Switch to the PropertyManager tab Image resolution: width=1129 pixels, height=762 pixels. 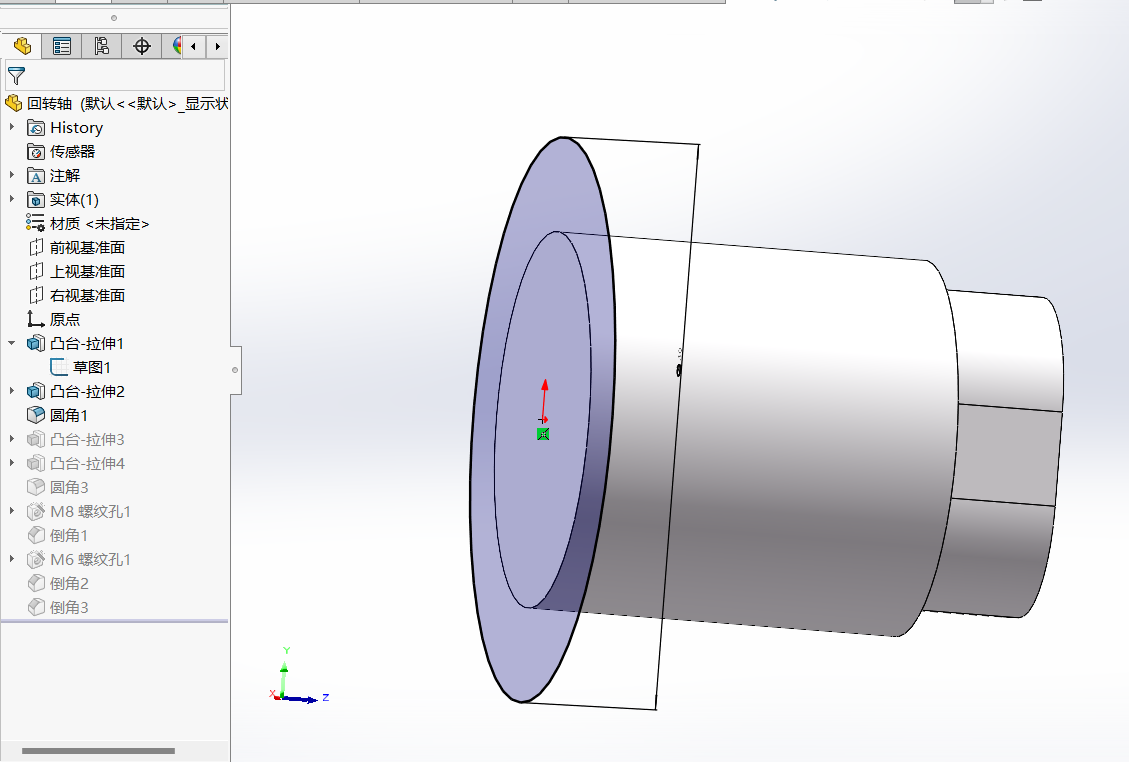pyautogui.click(x=62, y=47)
